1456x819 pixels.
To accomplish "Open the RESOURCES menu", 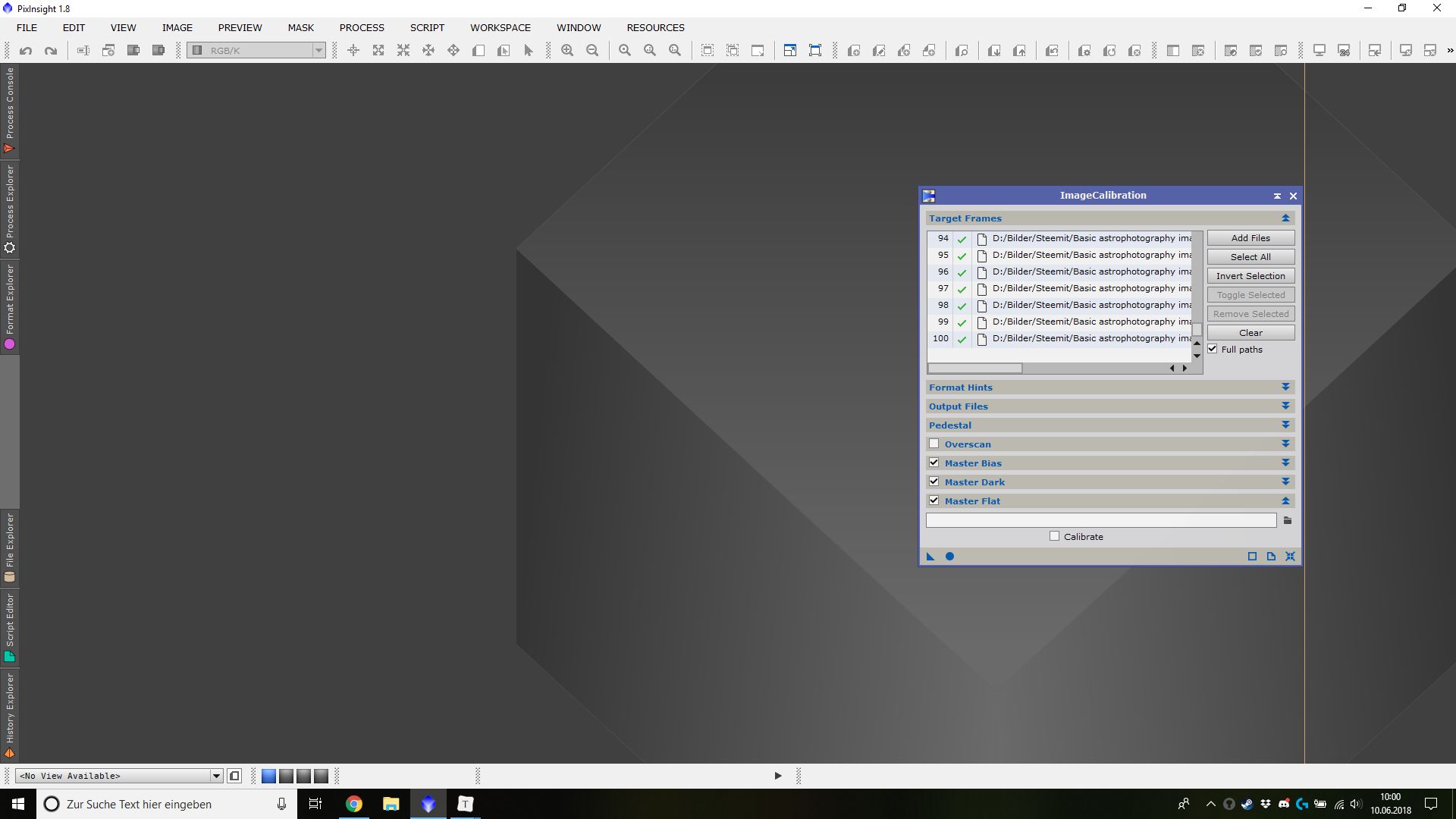I will click(x=655, y=27).
